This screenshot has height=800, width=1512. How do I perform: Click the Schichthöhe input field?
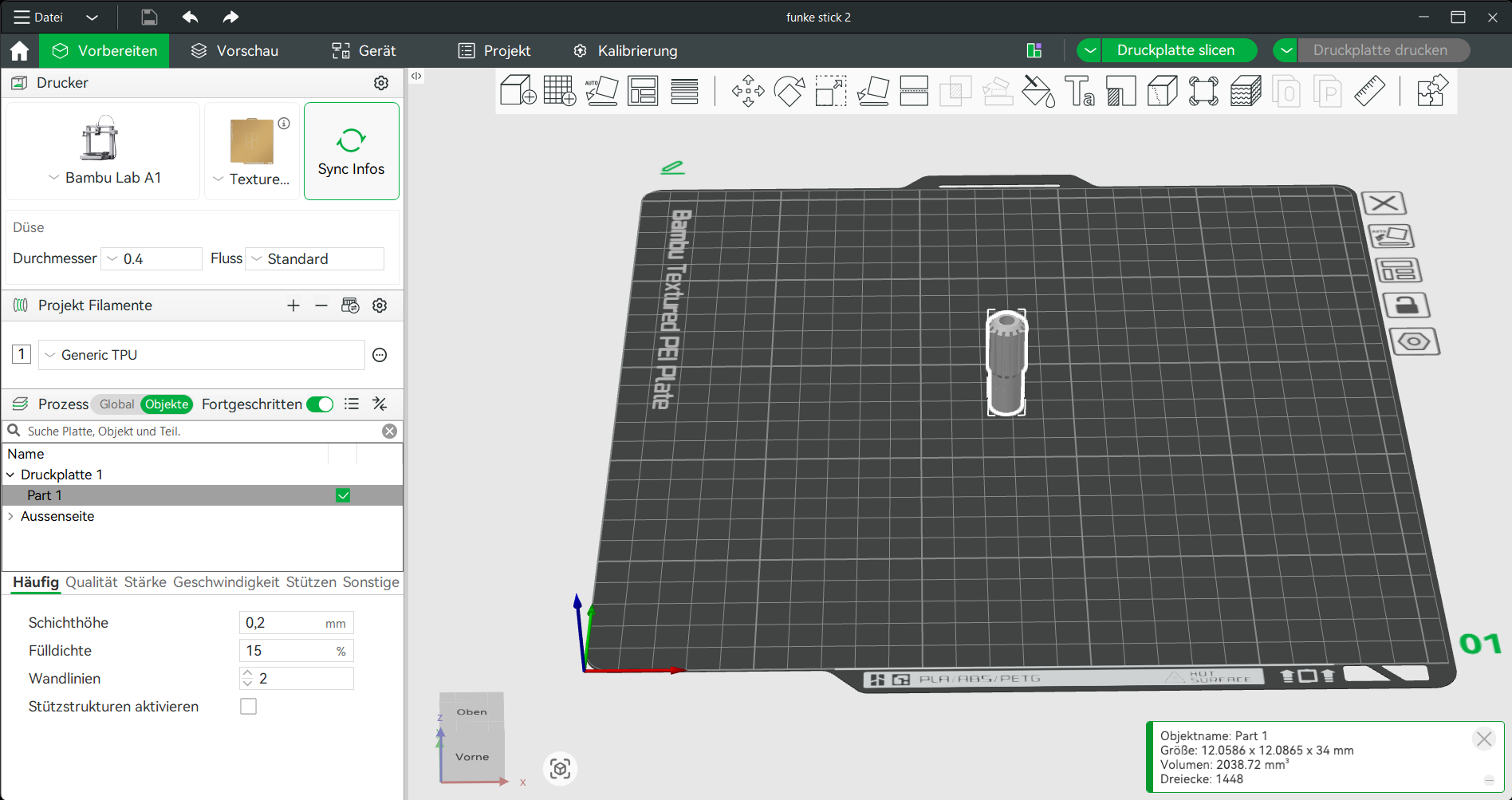pyautogui.click(x=297, y=623)
